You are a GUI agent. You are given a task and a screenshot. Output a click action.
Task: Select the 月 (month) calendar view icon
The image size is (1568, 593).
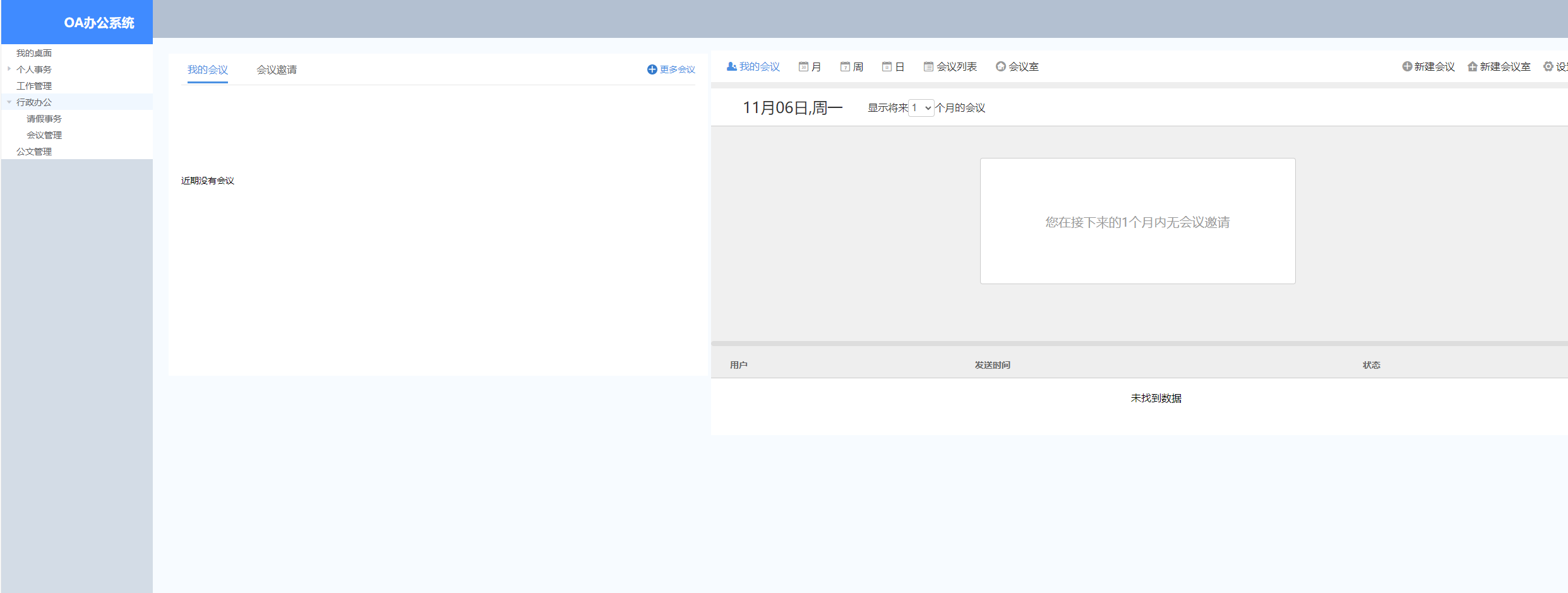pyautogui.click(x=803, y=66)
